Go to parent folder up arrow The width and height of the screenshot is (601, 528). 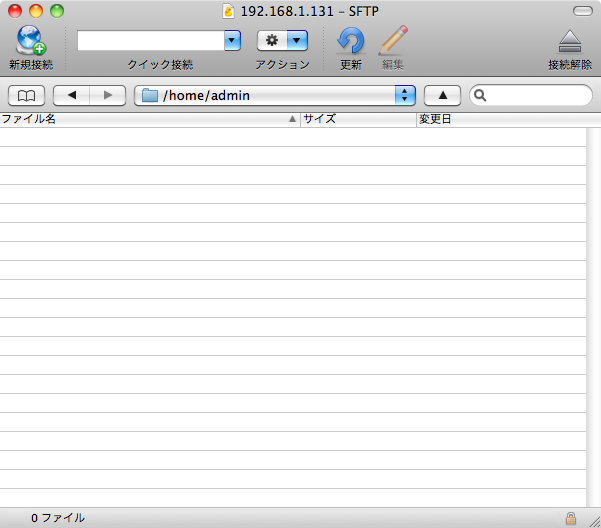pyautogui.click(x=443, y=95)
